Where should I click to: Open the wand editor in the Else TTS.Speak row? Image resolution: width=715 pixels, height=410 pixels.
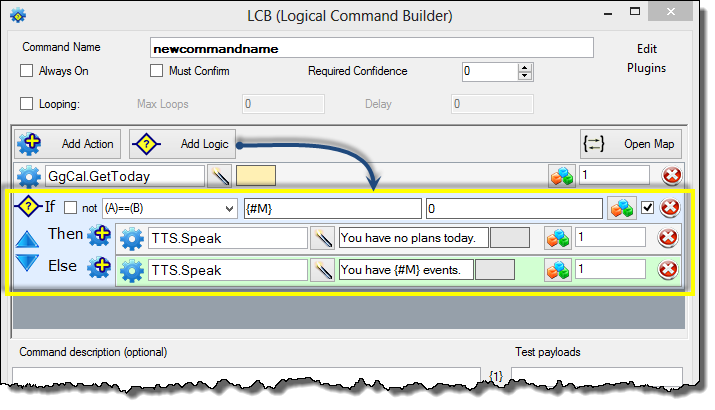pyautogui.click(x=322, y=270)
